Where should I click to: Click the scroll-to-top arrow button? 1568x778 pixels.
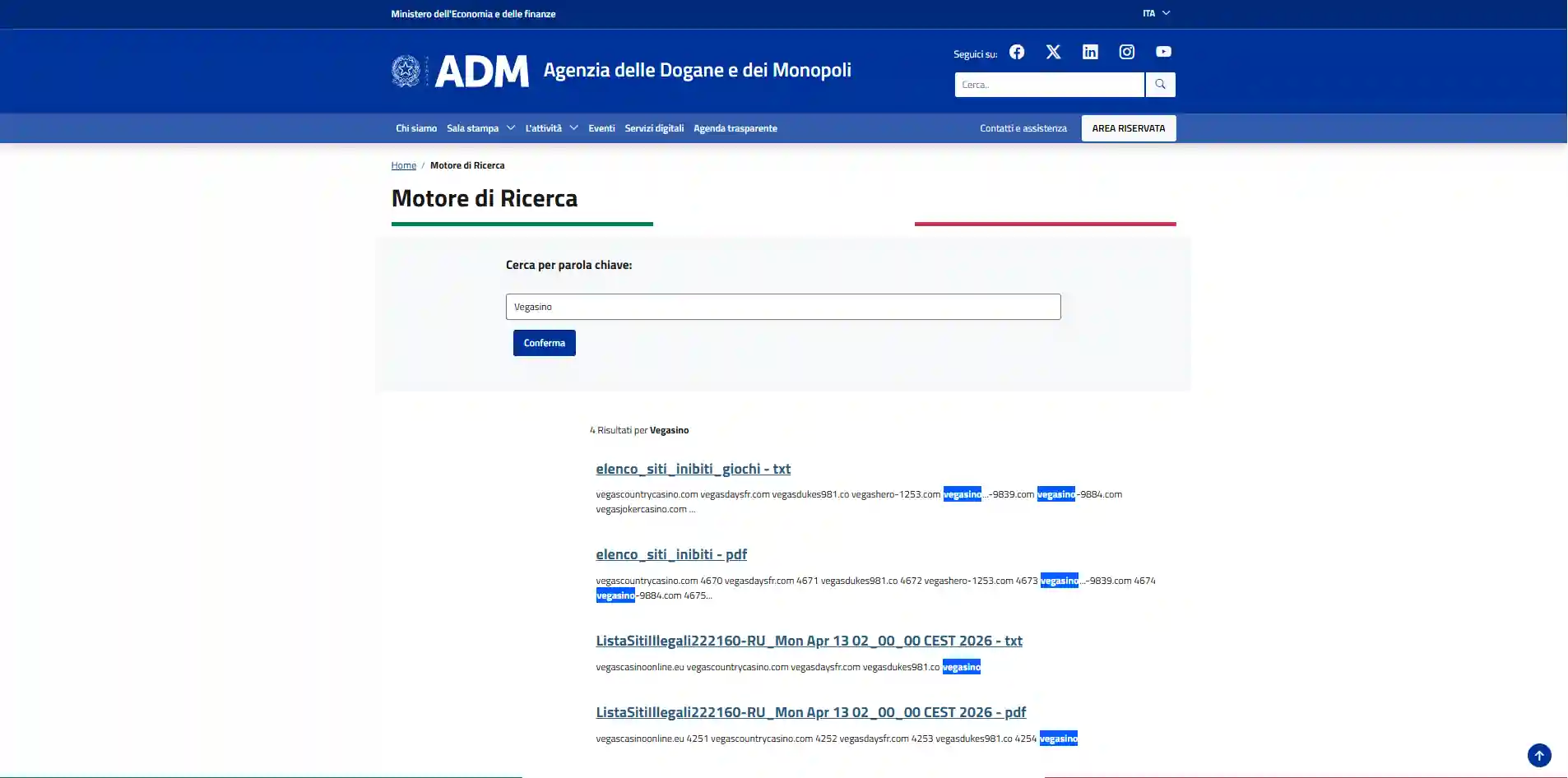[x=1539, y=755]
